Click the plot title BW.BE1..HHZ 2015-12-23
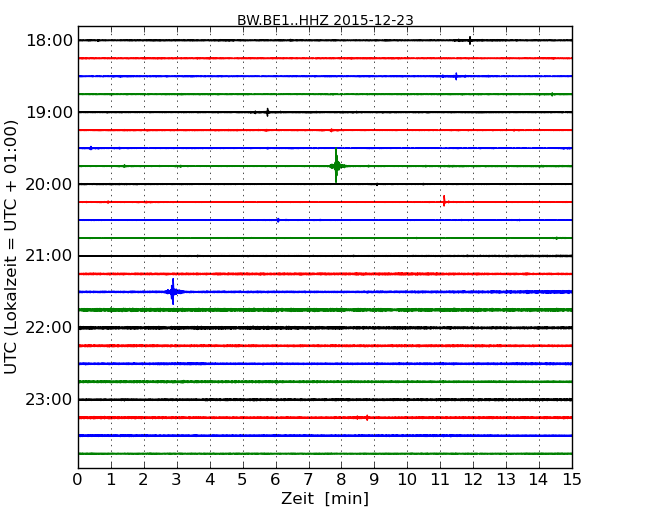 pos(325,20)
